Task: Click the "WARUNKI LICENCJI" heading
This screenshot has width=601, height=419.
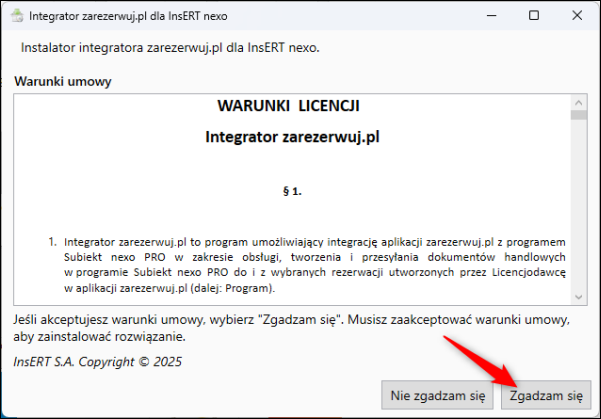Action: (289, 106)
